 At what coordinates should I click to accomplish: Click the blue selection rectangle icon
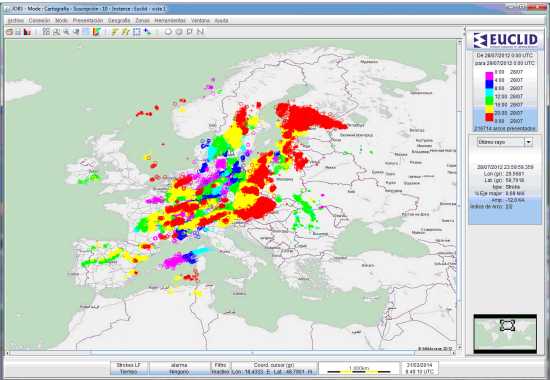(136, 32)
